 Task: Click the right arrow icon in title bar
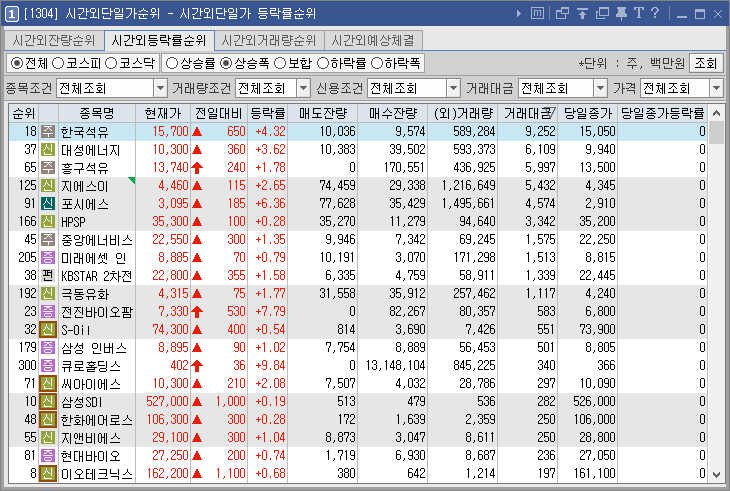(519, 13)
